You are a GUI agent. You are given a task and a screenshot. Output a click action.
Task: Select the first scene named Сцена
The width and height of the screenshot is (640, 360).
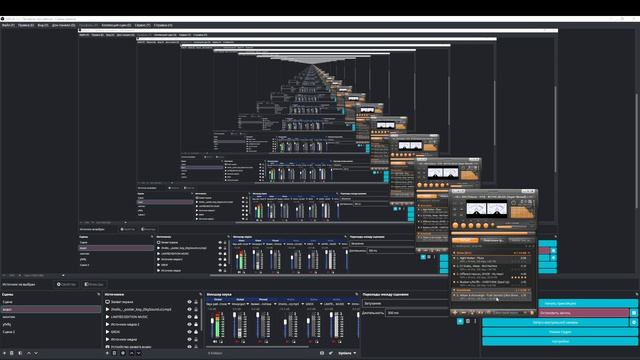[51, 302]
